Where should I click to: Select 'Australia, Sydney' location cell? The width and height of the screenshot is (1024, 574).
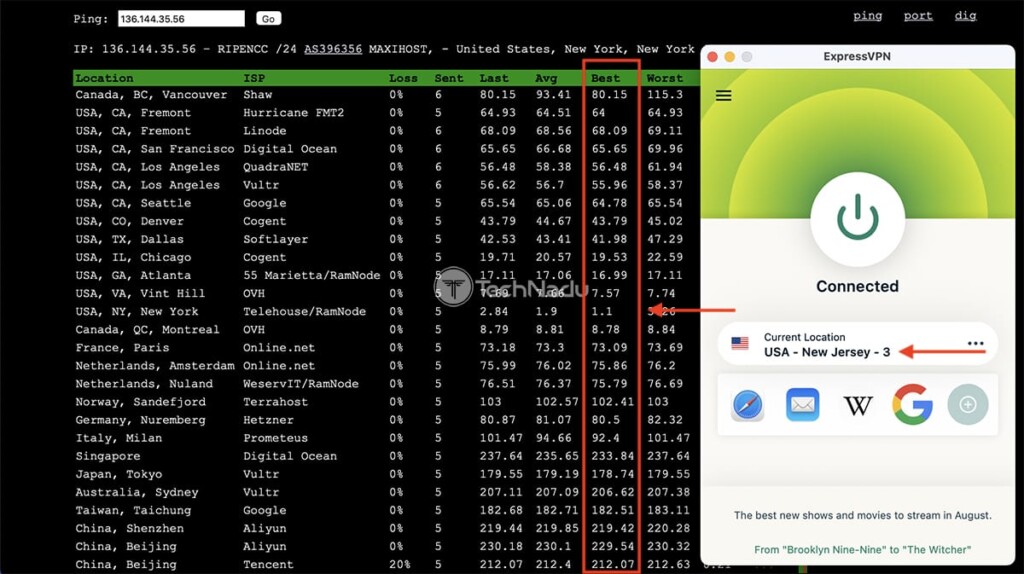[x=136, y=492]
